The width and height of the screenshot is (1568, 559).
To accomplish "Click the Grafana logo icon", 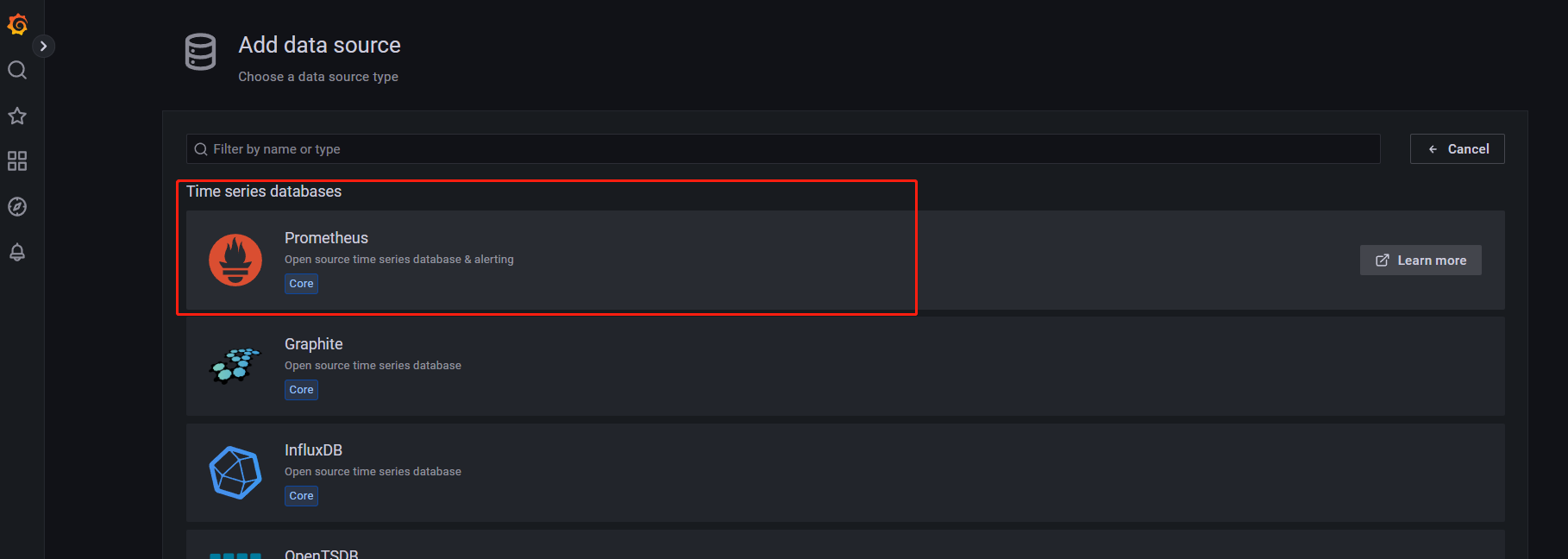I will (17, 24).
